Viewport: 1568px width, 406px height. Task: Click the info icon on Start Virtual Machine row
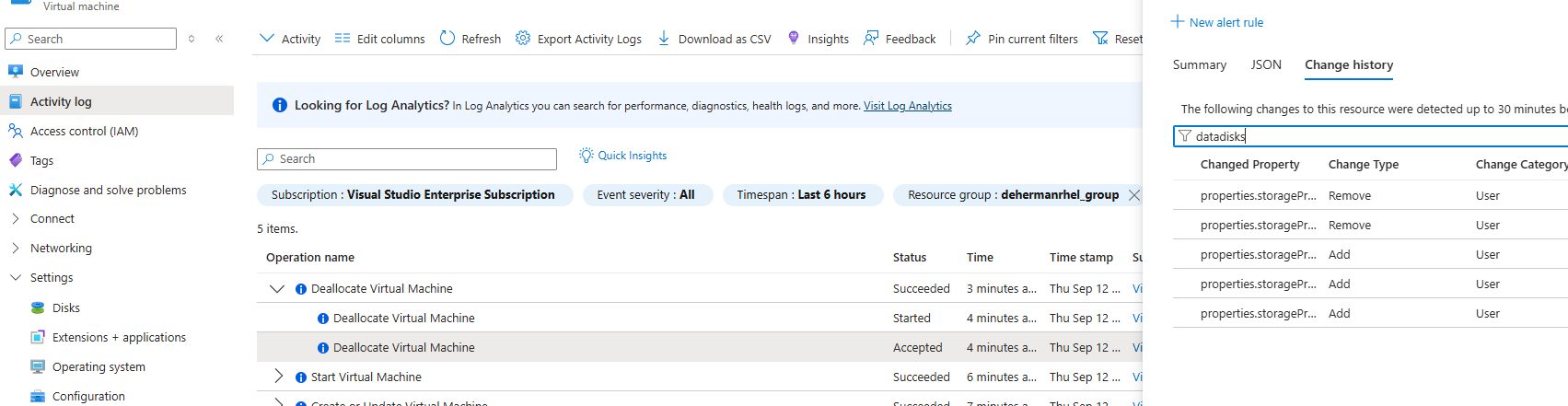click(301, 377)
